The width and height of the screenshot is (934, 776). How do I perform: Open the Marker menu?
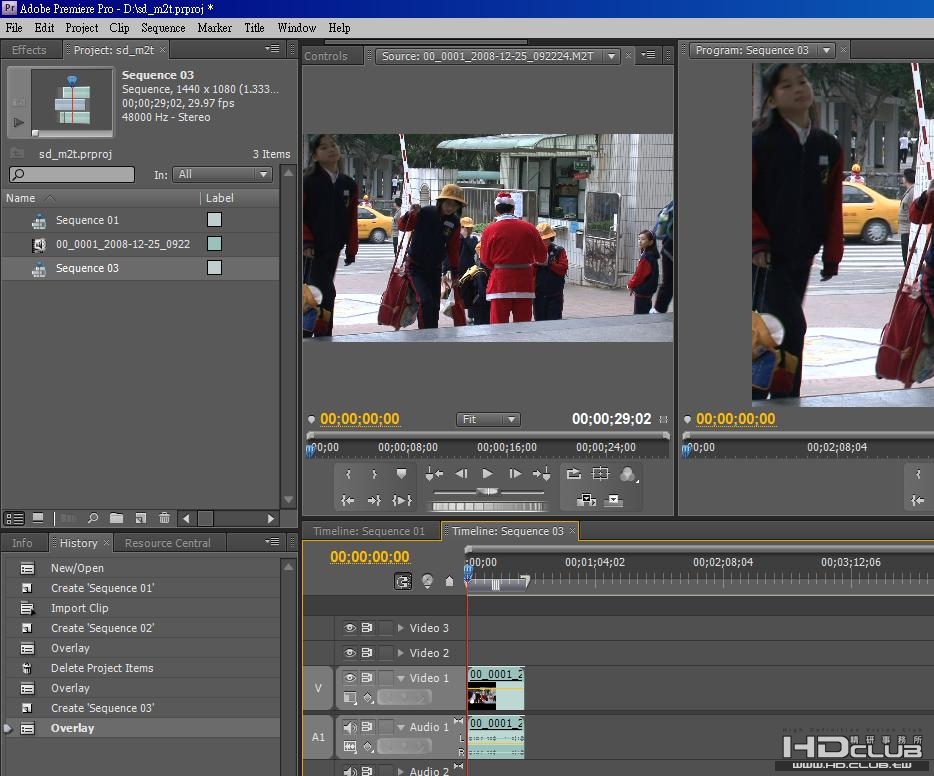(x=214, y=28)
